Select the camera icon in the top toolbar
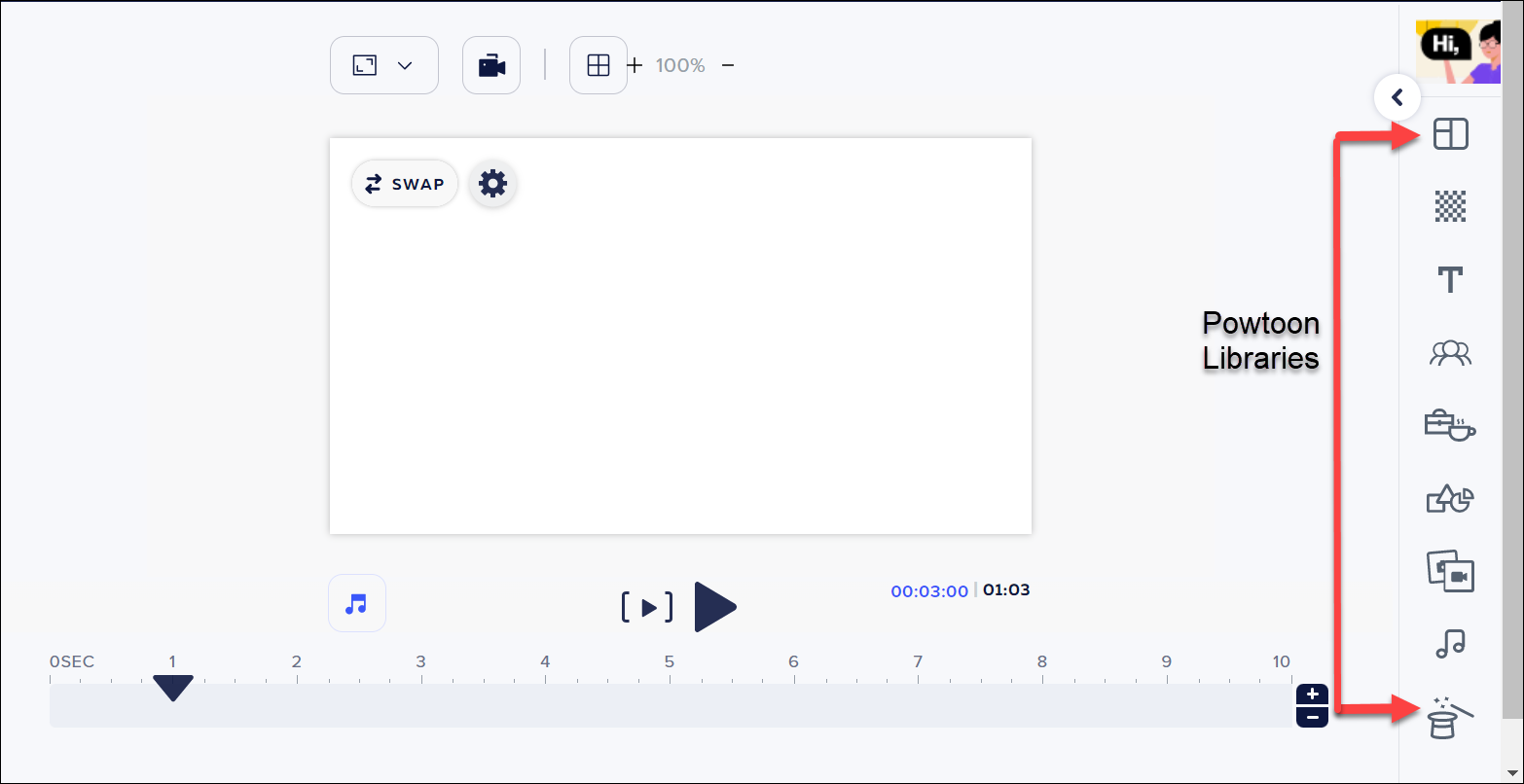Image resolution: width=1524 pixels, height=784 pixels. [490, 64]
